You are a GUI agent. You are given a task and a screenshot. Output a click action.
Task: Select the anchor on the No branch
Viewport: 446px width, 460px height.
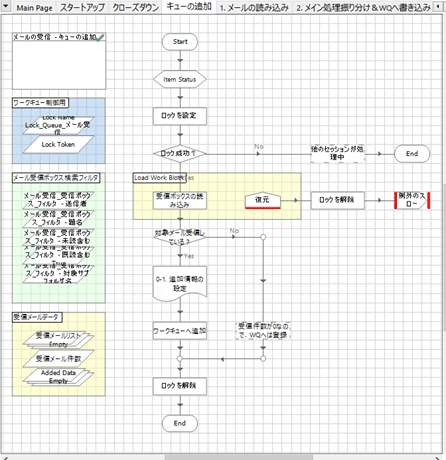tap(263, 237)
